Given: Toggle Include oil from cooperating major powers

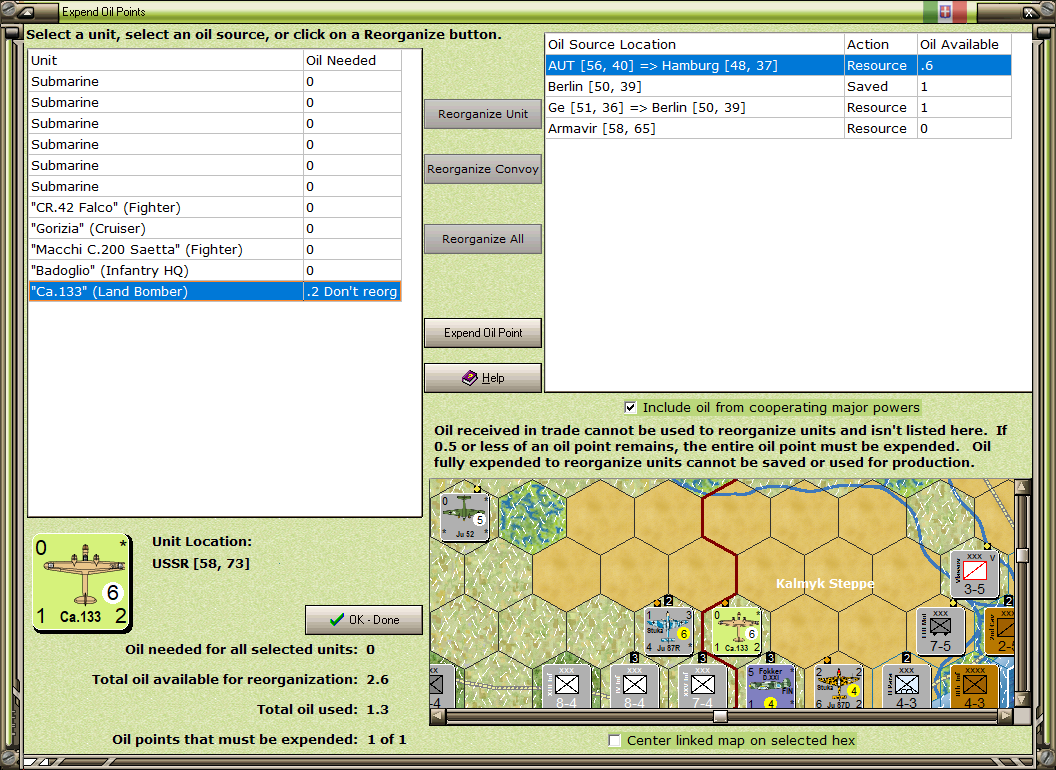Looking at the screenshot, I should [630, 407].
